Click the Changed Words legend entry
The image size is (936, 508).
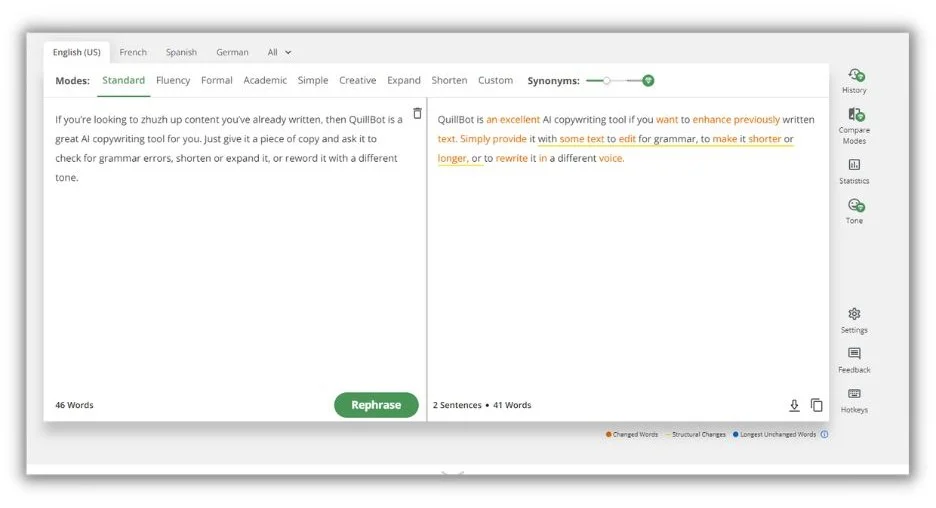[632, 435]
